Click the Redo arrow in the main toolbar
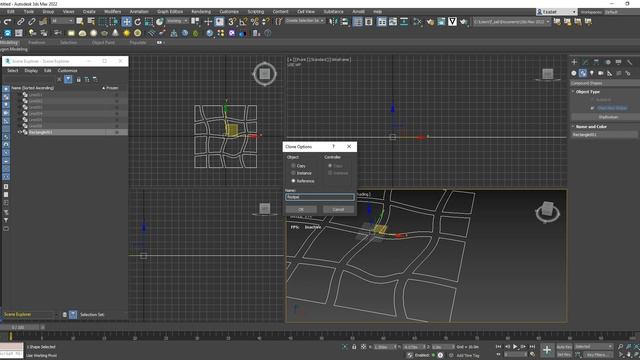Screen dimensions: 640x360 [x=8, y=22]
